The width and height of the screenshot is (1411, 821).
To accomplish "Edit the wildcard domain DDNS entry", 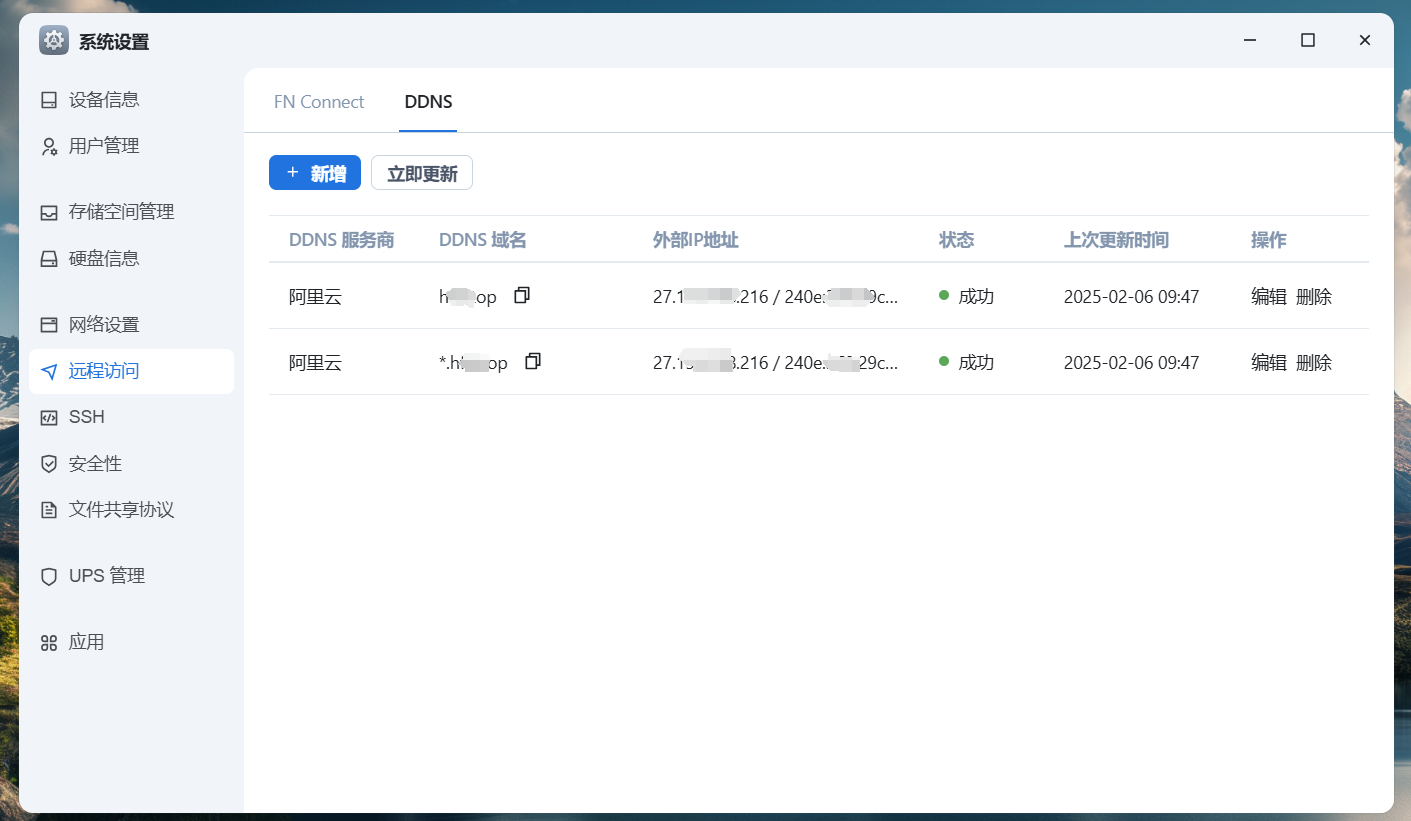I will (1269, 362).
